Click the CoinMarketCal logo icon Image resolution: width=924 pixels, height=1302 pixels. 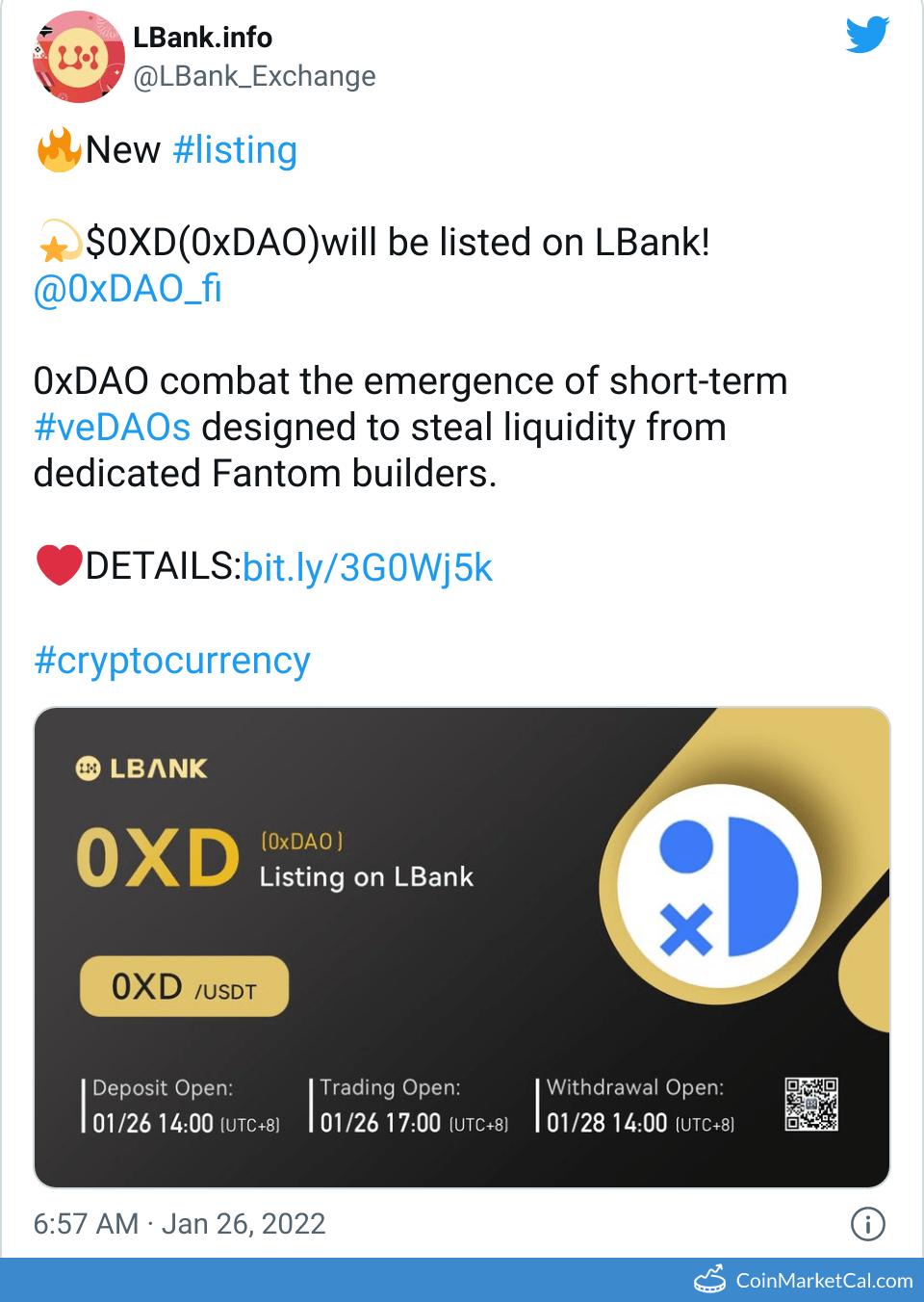click(x=710, y=1280)
